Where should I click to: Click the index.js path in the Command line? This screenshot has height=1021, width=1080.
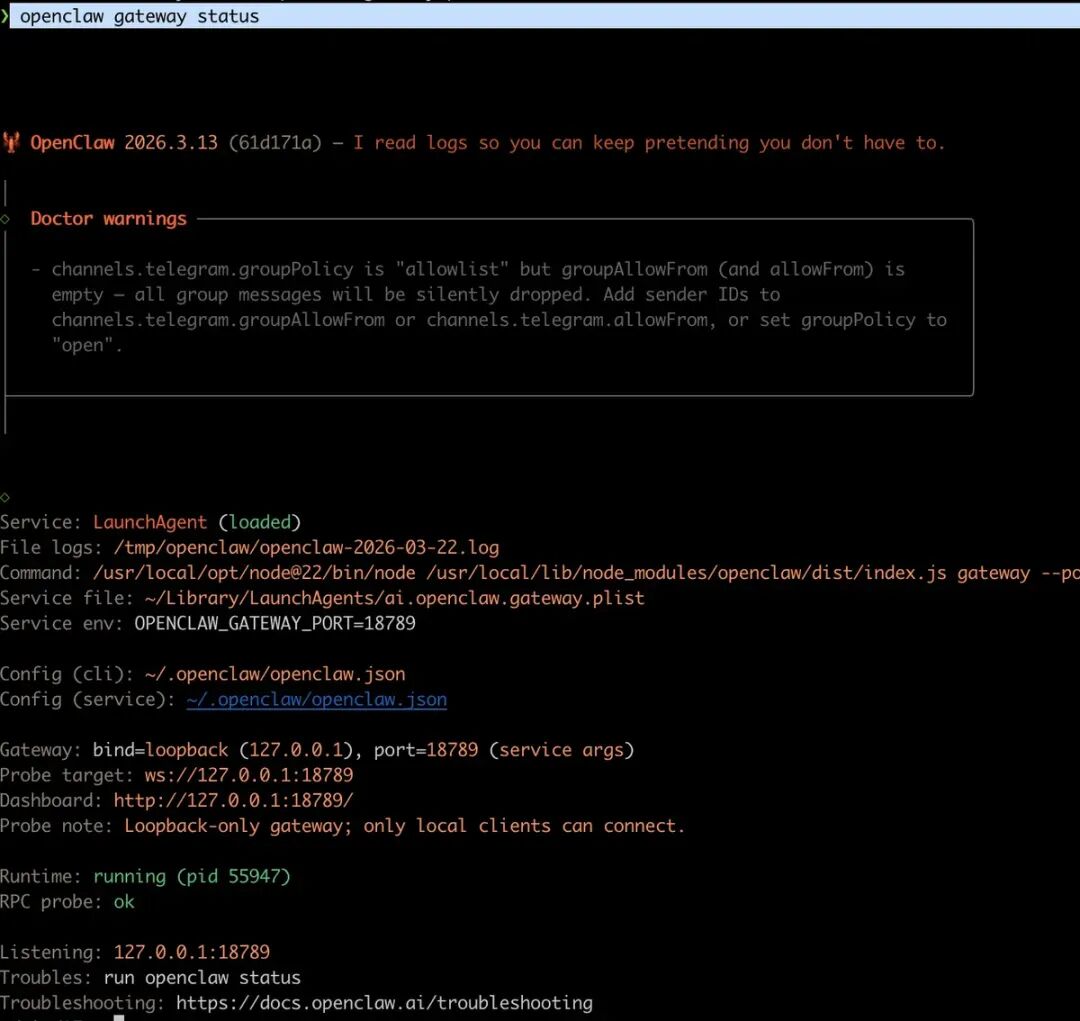click(686, 573)
